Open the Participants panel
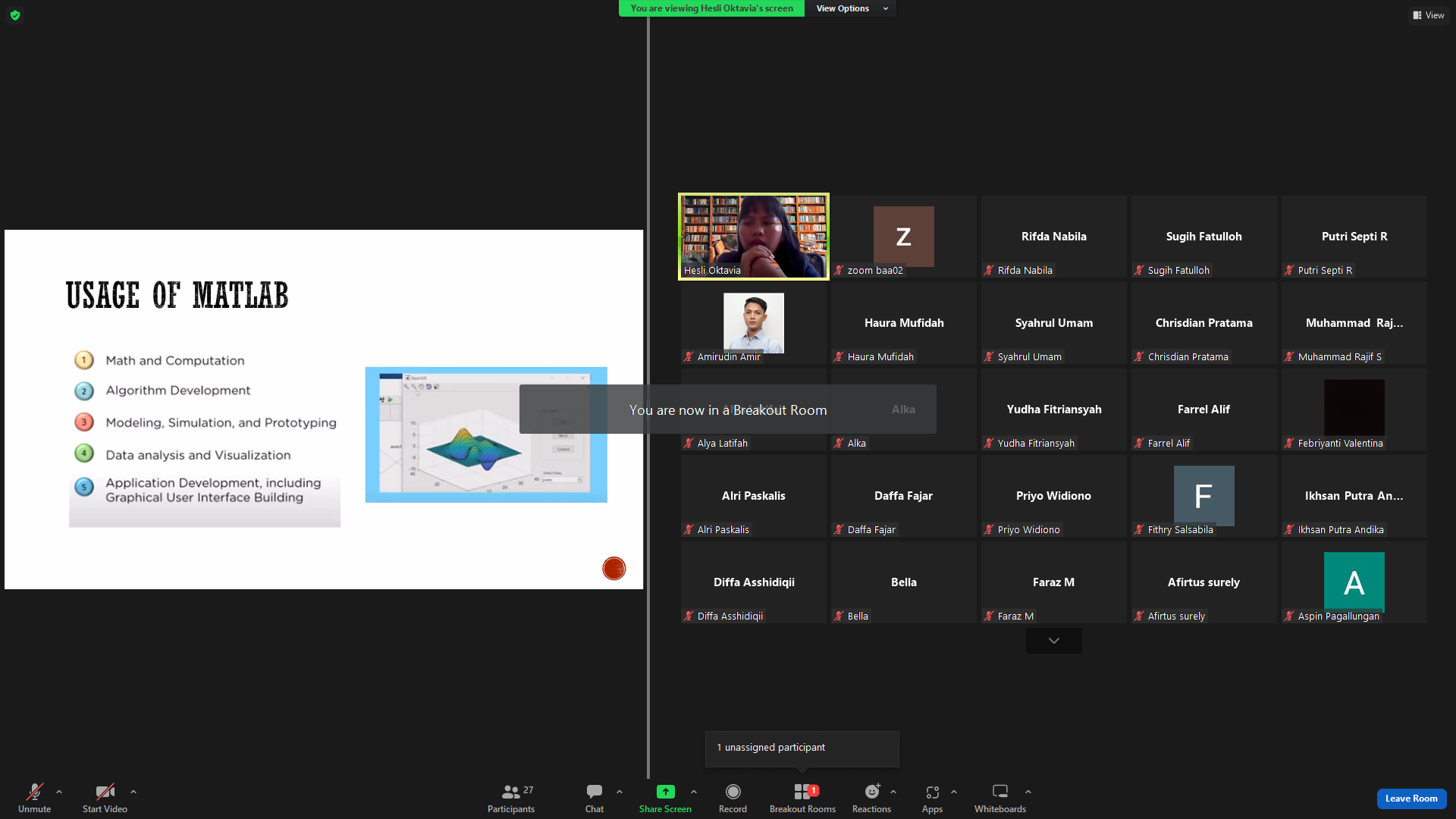Screen dimensions: 1456x819 511,798
